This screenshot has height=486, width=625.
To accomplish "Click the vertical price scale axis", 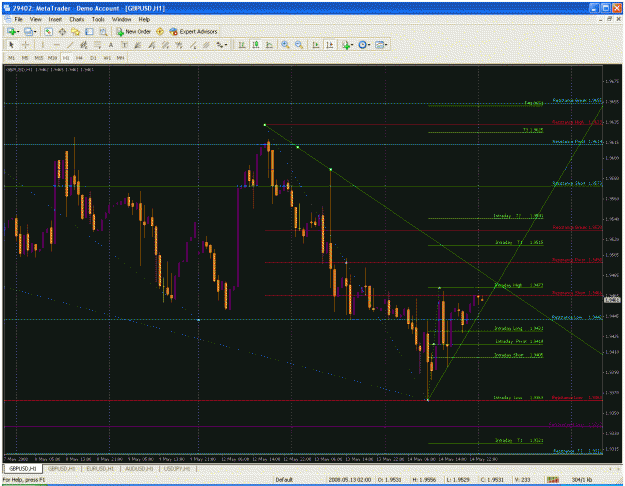I will coord(612,259).
